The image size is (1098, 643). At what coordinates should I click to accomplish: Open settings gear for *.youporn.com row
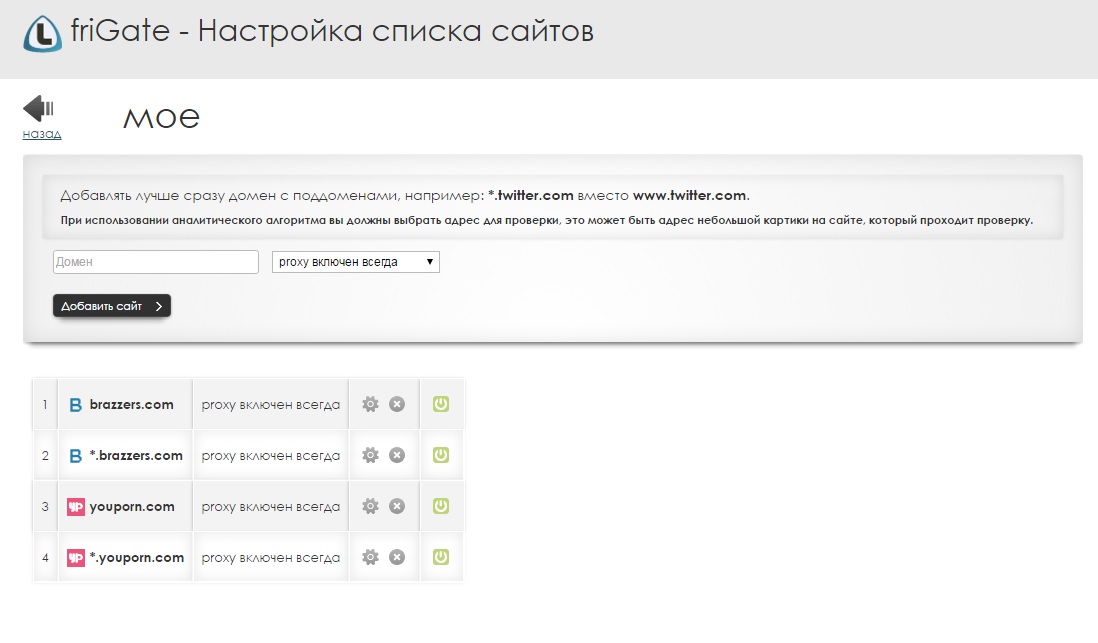[370, 557]
